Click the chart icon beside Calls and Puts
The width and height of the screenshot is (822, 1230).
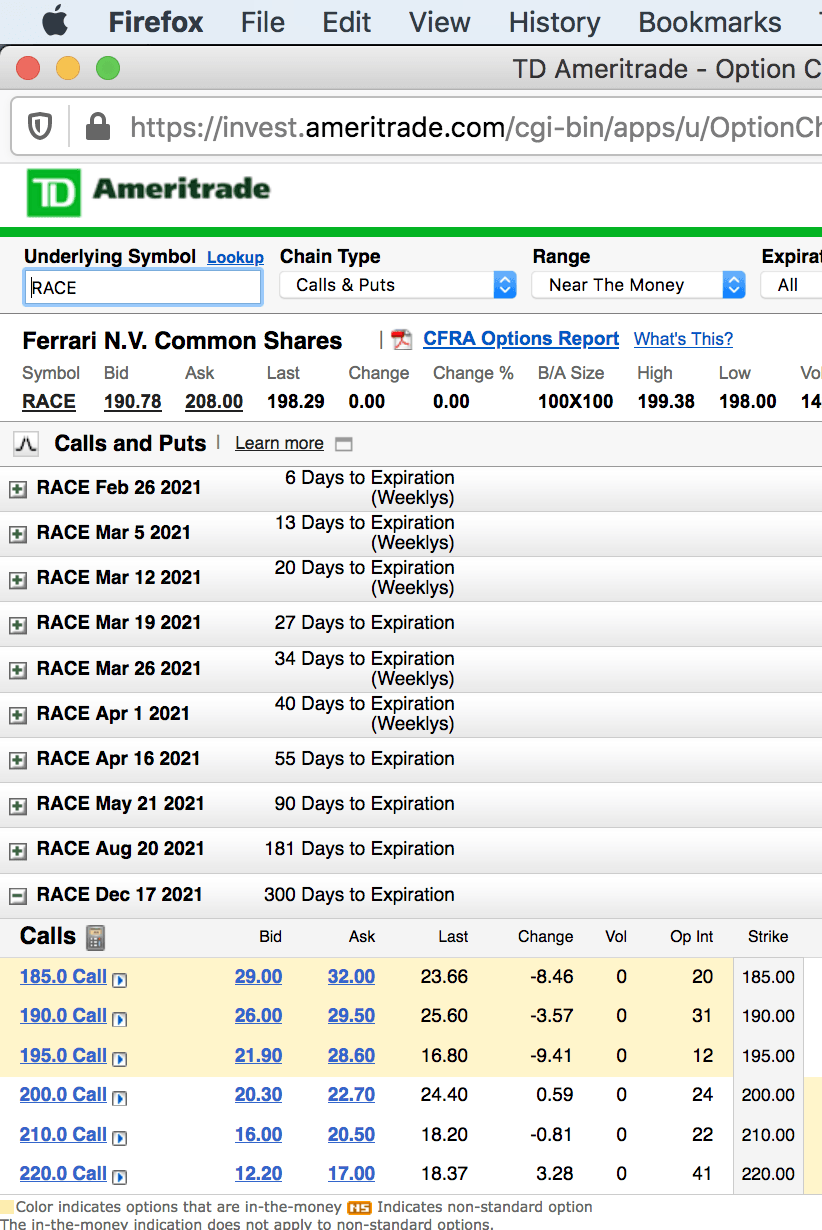[26, 443]
